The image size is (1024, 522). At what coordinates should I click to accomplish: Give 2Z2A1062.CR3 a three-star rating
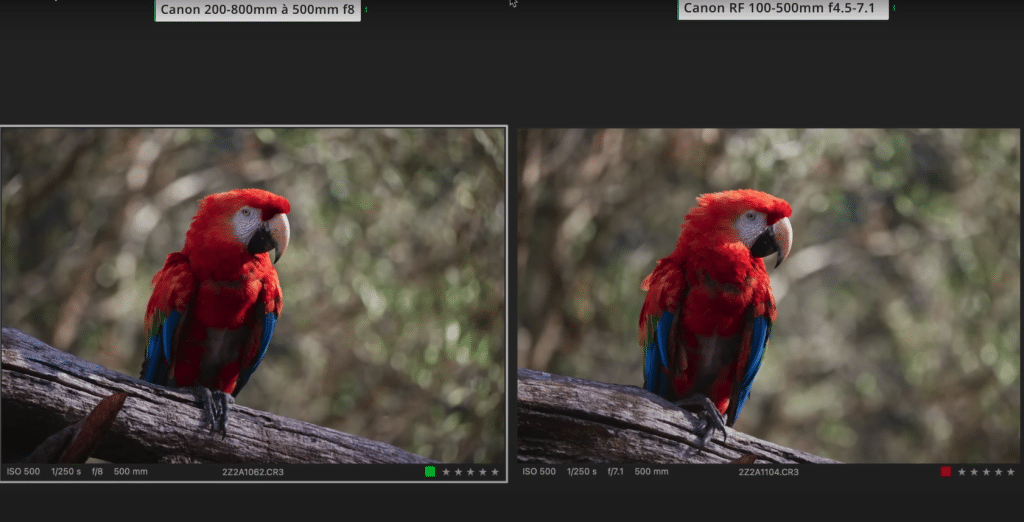470,472
